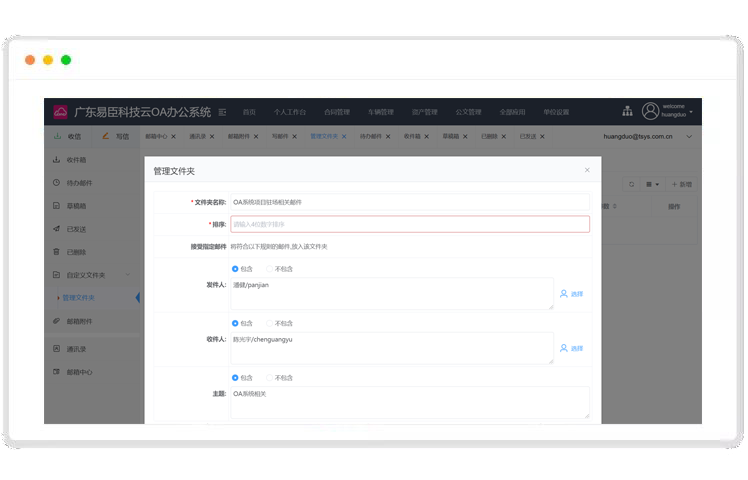Open the welcome huangduo user dropdown
Screen dimensions: 748x480
pos(677,111)
